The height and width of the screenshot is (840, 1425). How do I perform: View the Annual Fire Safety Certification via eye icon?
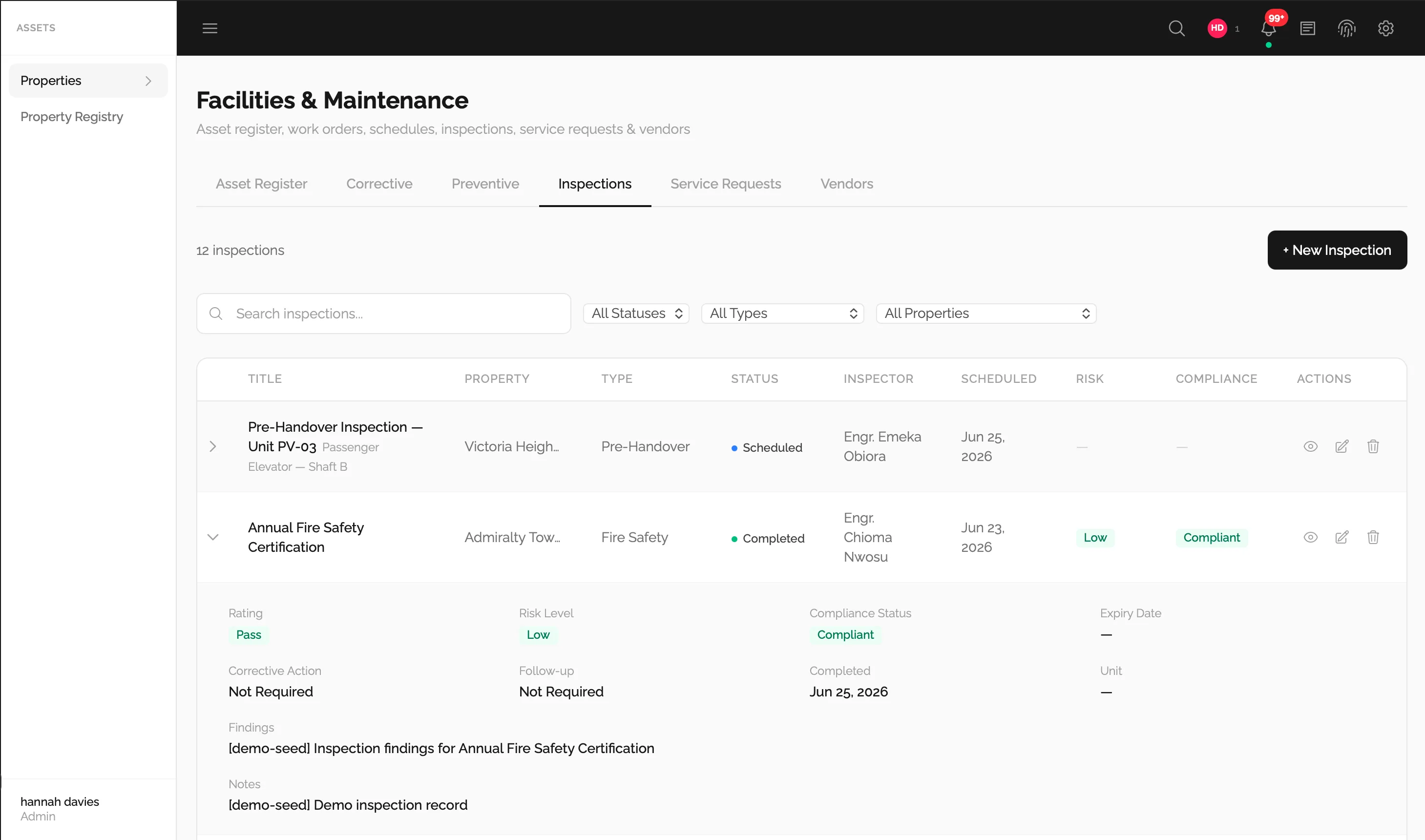pyautogui.click(x=1310, y=537)
